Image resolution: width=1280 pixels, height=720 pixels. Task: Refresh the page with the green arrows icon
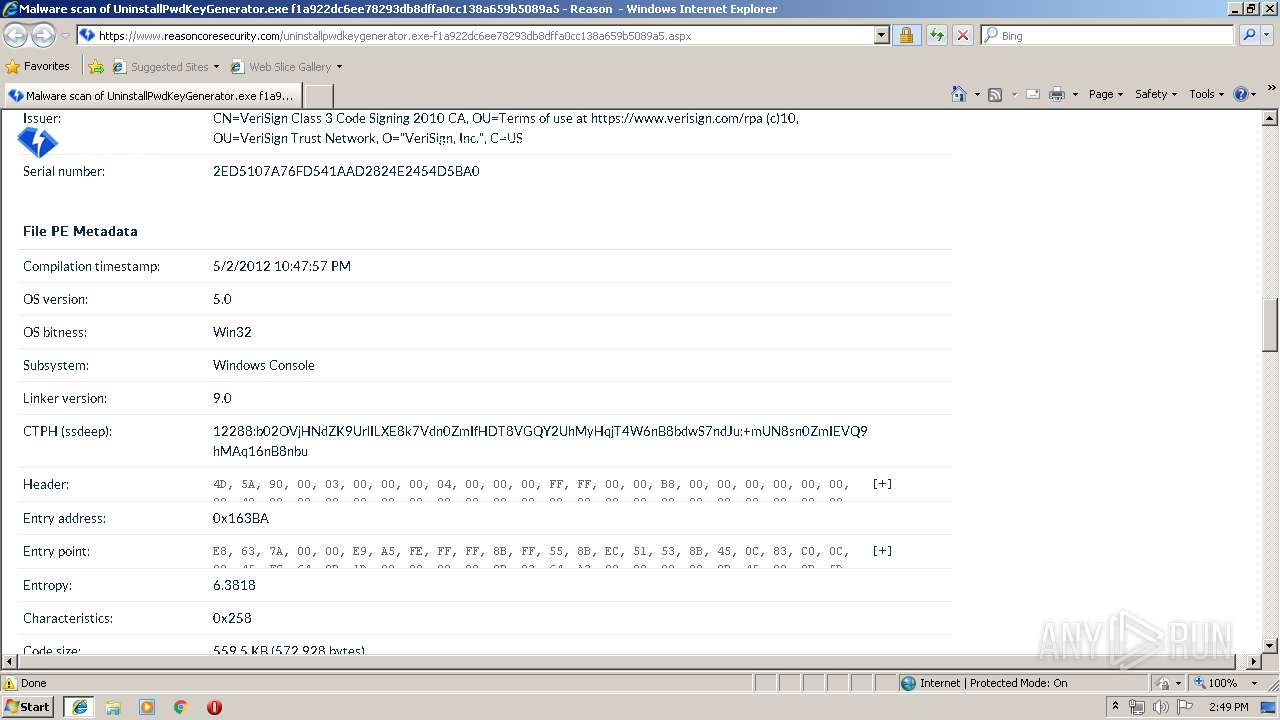936,35
